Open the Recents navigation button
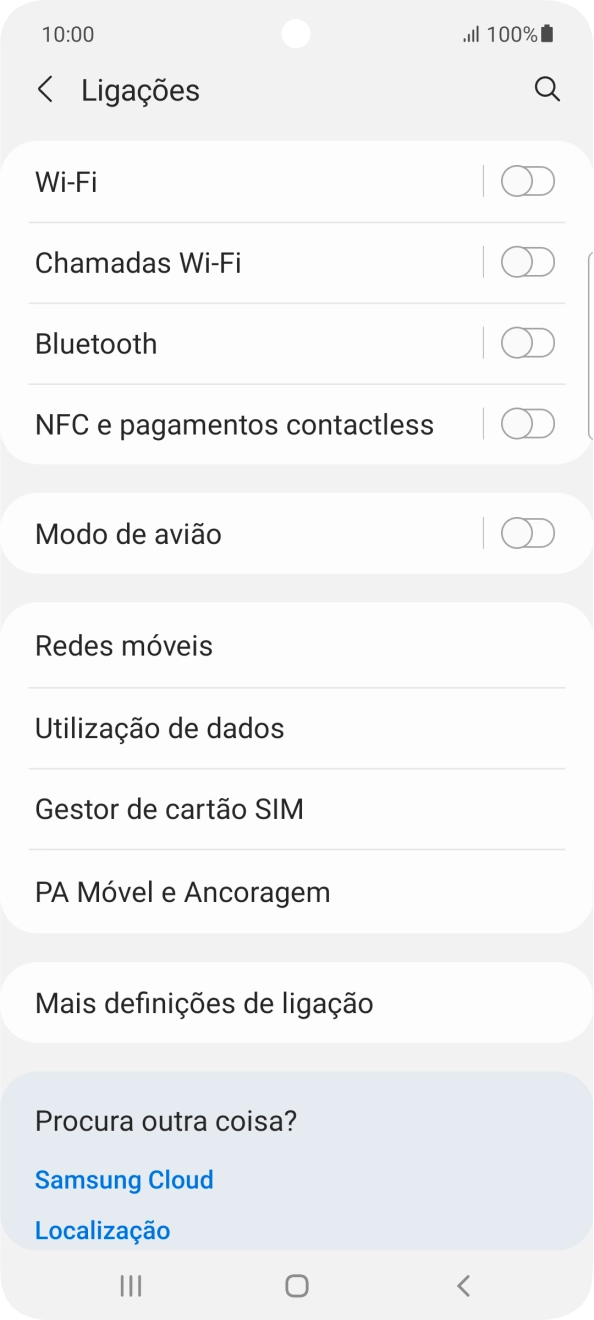594x1320 pixels. (130, 1287)
